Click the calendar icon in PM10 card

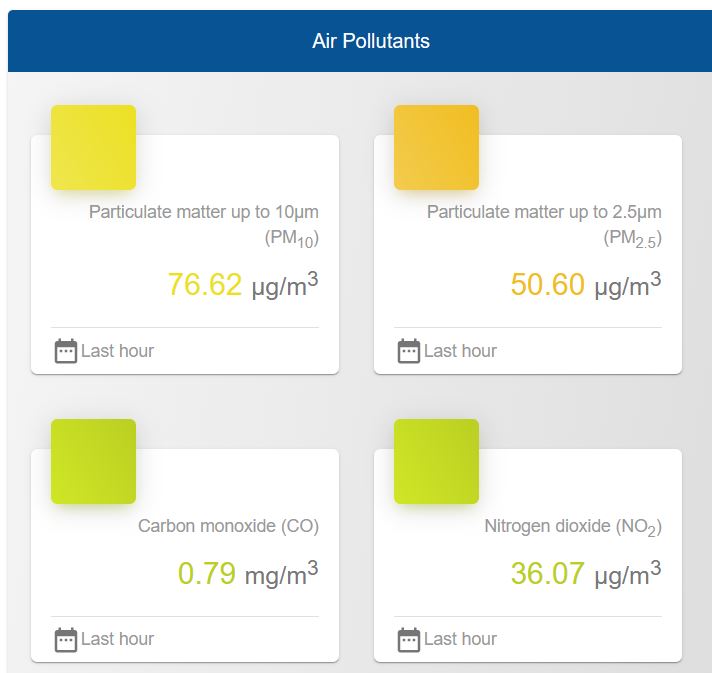point(65,351)
